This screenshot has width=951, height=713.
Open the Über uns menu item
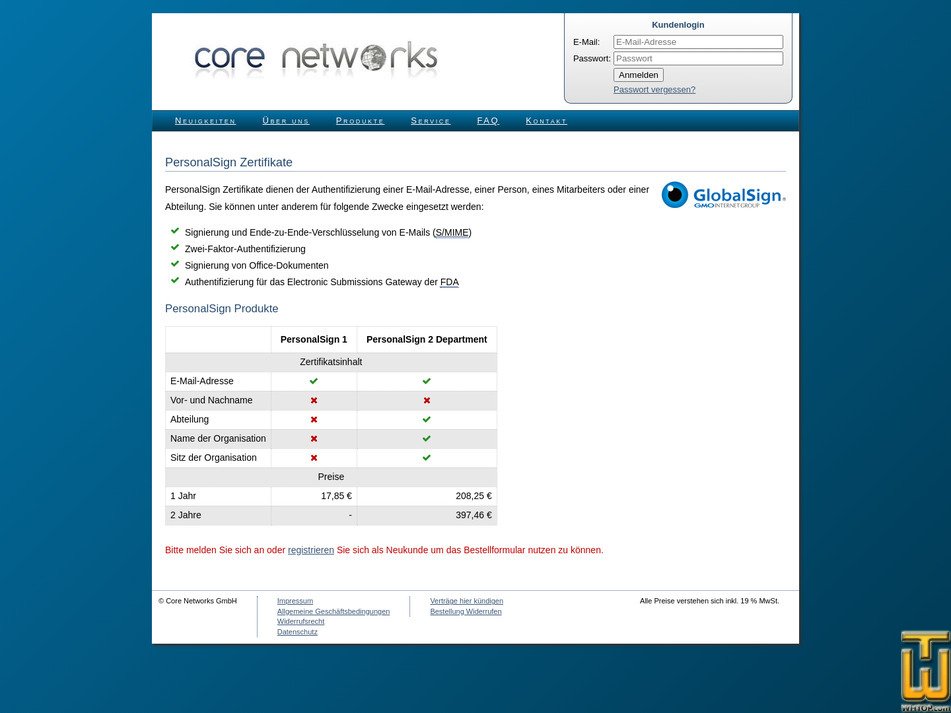286,121
